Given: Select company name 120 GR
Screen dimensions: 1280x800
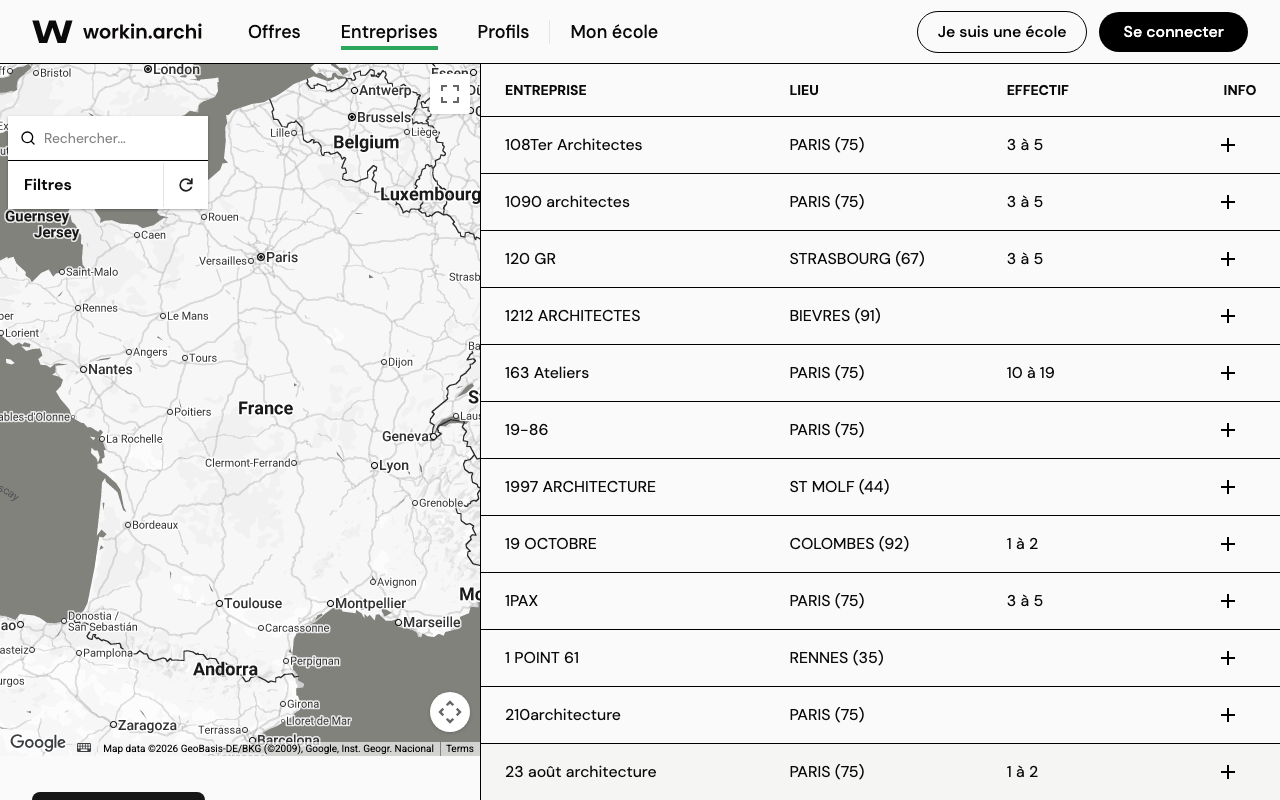Looking at the screenshot, I should pos(530,259).
